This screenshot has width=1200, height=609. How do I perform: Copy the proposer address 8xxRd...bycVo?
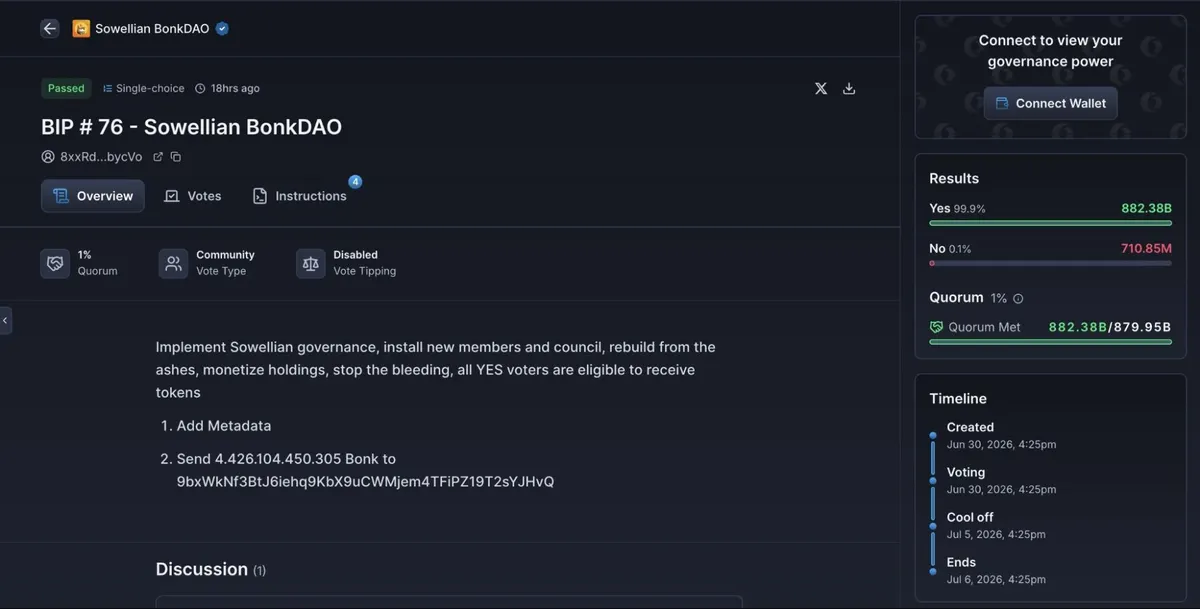click(176, 157)
